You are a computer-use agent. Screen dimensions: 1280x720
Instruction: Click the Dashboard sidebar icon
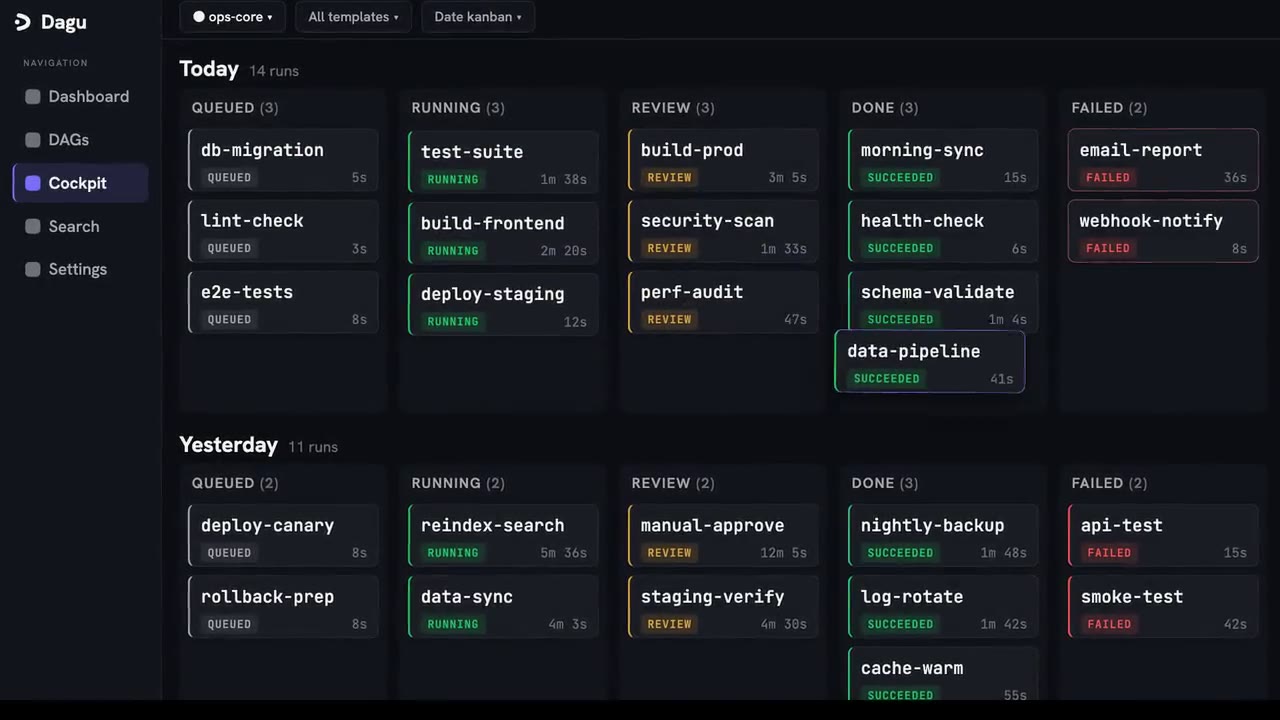coord(33,97)
